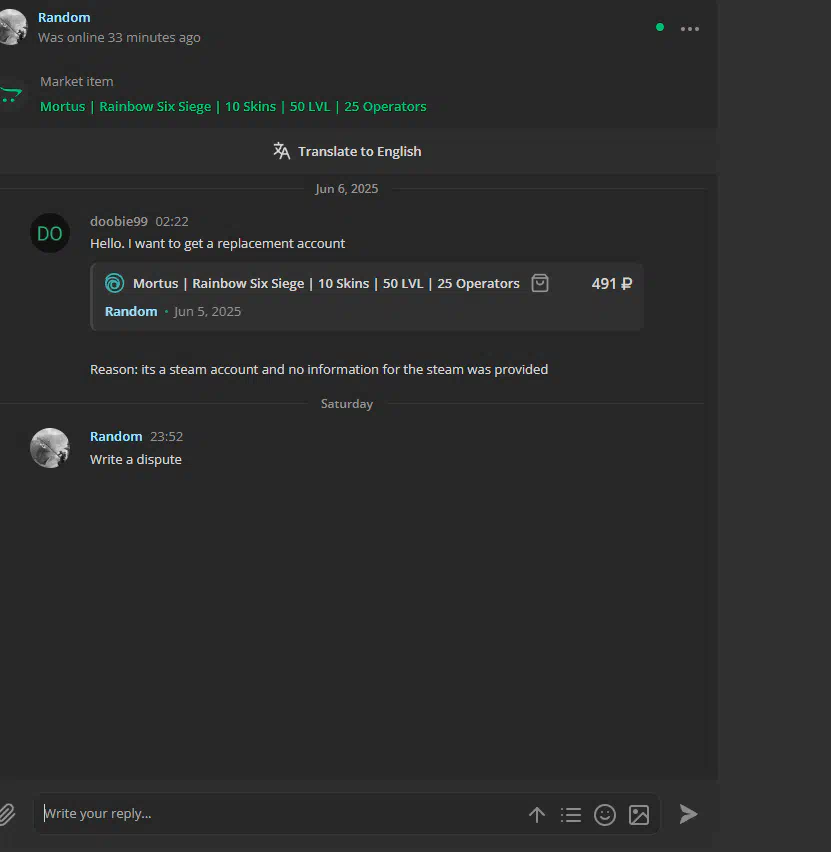831x852 pixels.
Task: Translate the conversation to English
Action: pyautogui.click(x=347, y=151)
